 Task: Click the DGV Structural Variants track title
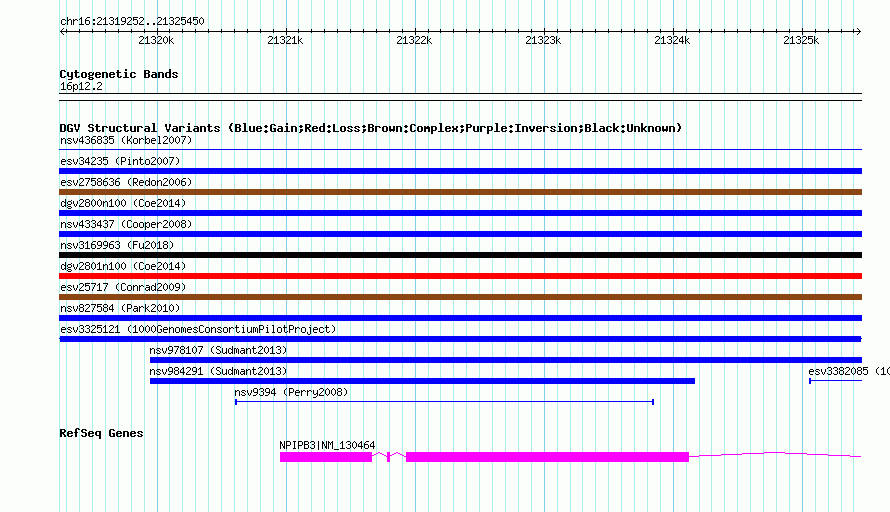pos(370,128)
